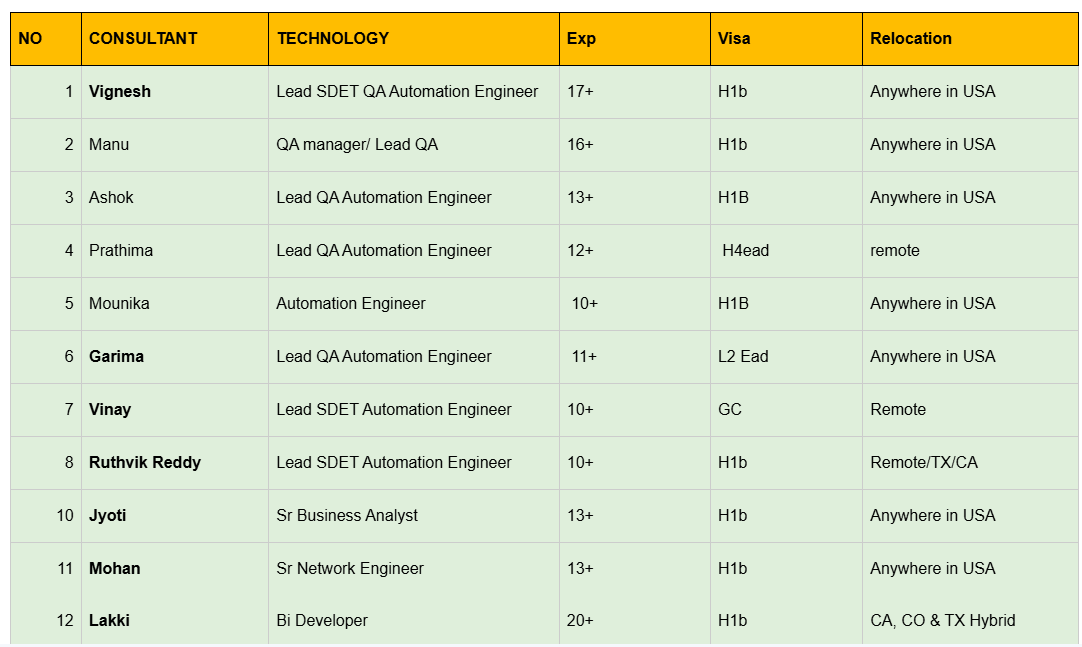
Task: Select the NO header cell
Action: tap(31, 39)
